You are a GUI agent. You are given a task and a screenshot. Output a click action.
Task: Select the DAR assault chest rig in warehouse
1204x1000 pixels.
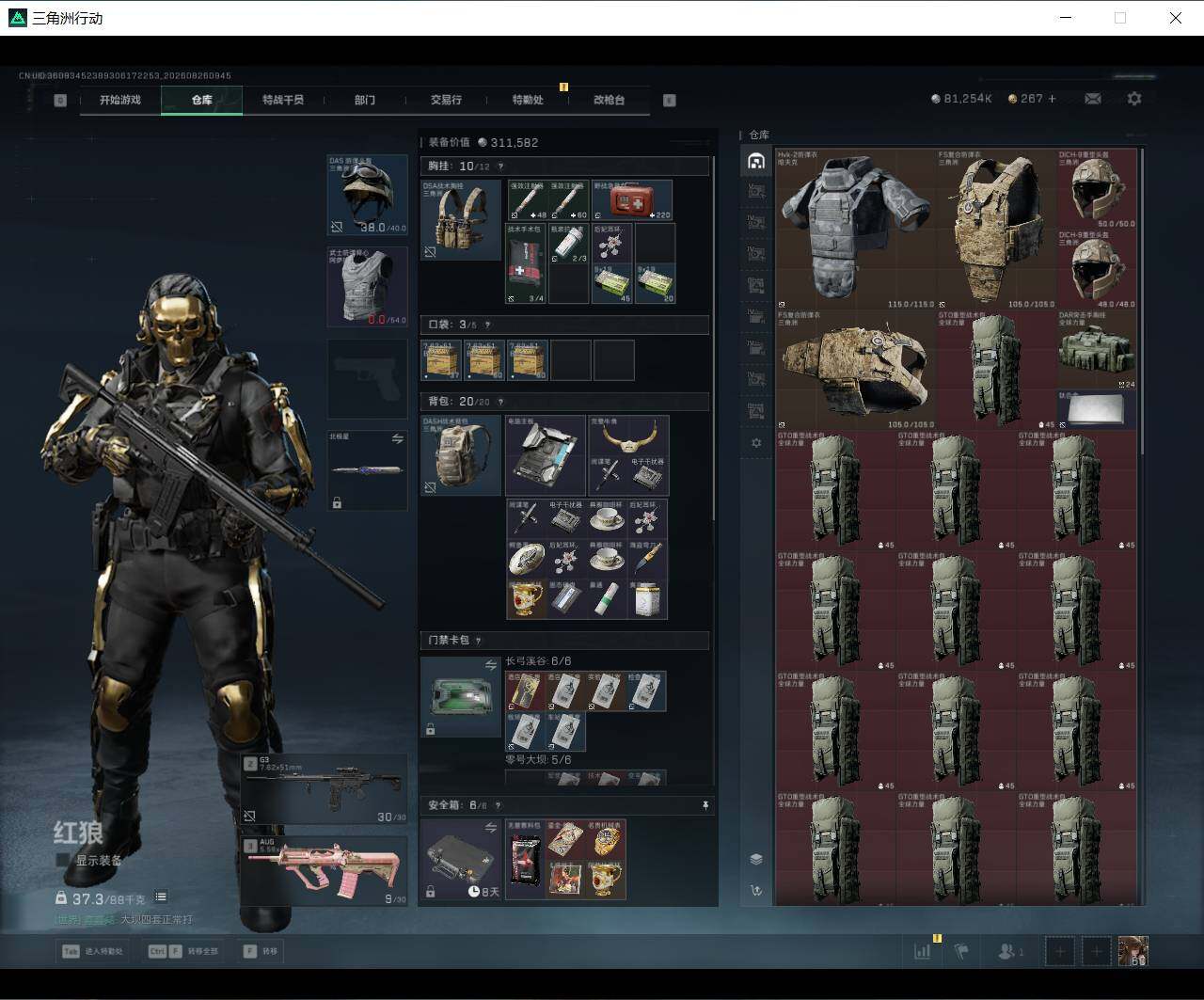pos(1097,349)
